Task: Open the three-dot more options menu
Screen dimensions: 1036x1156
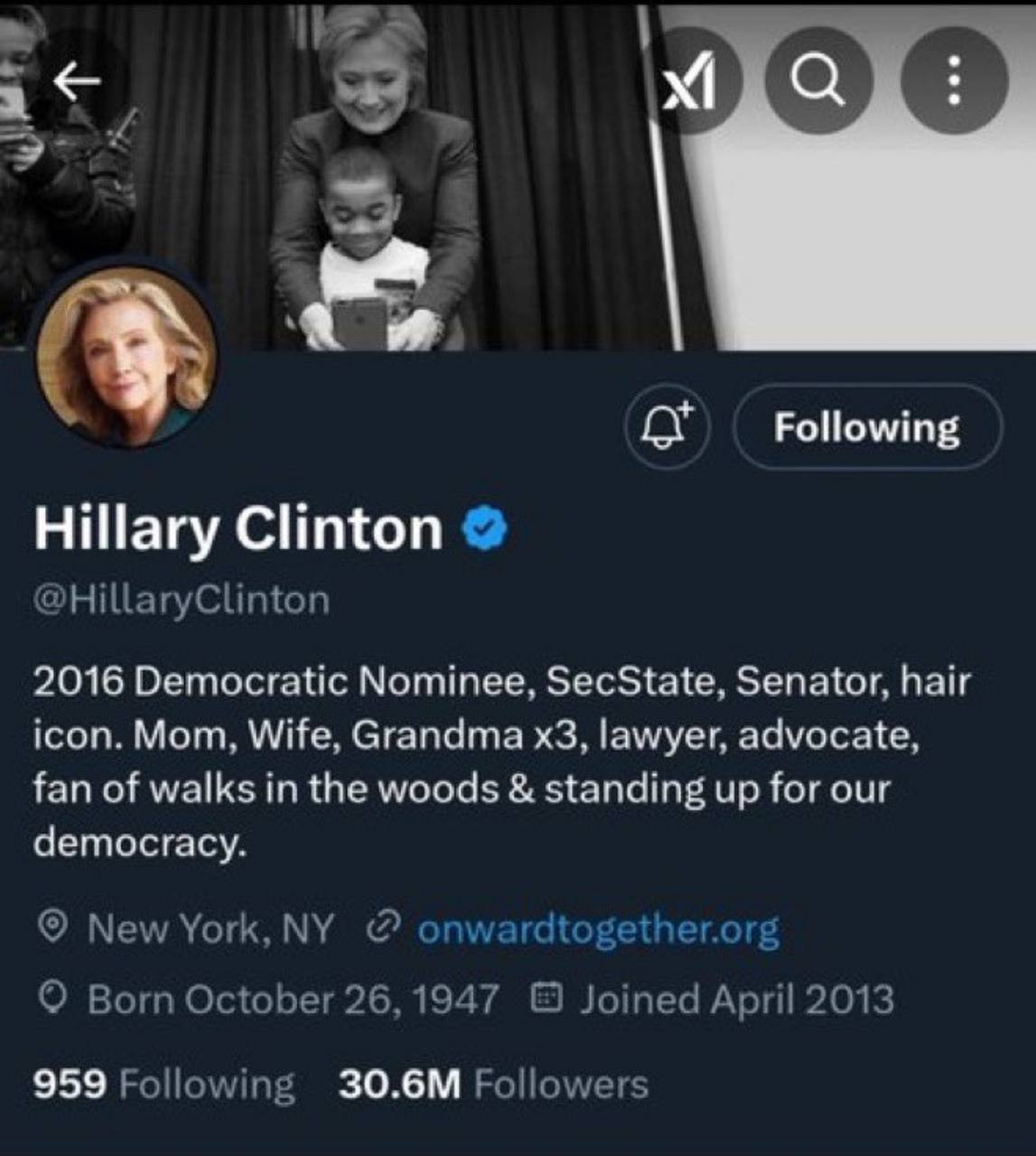Action: click(x=954, y=82)
